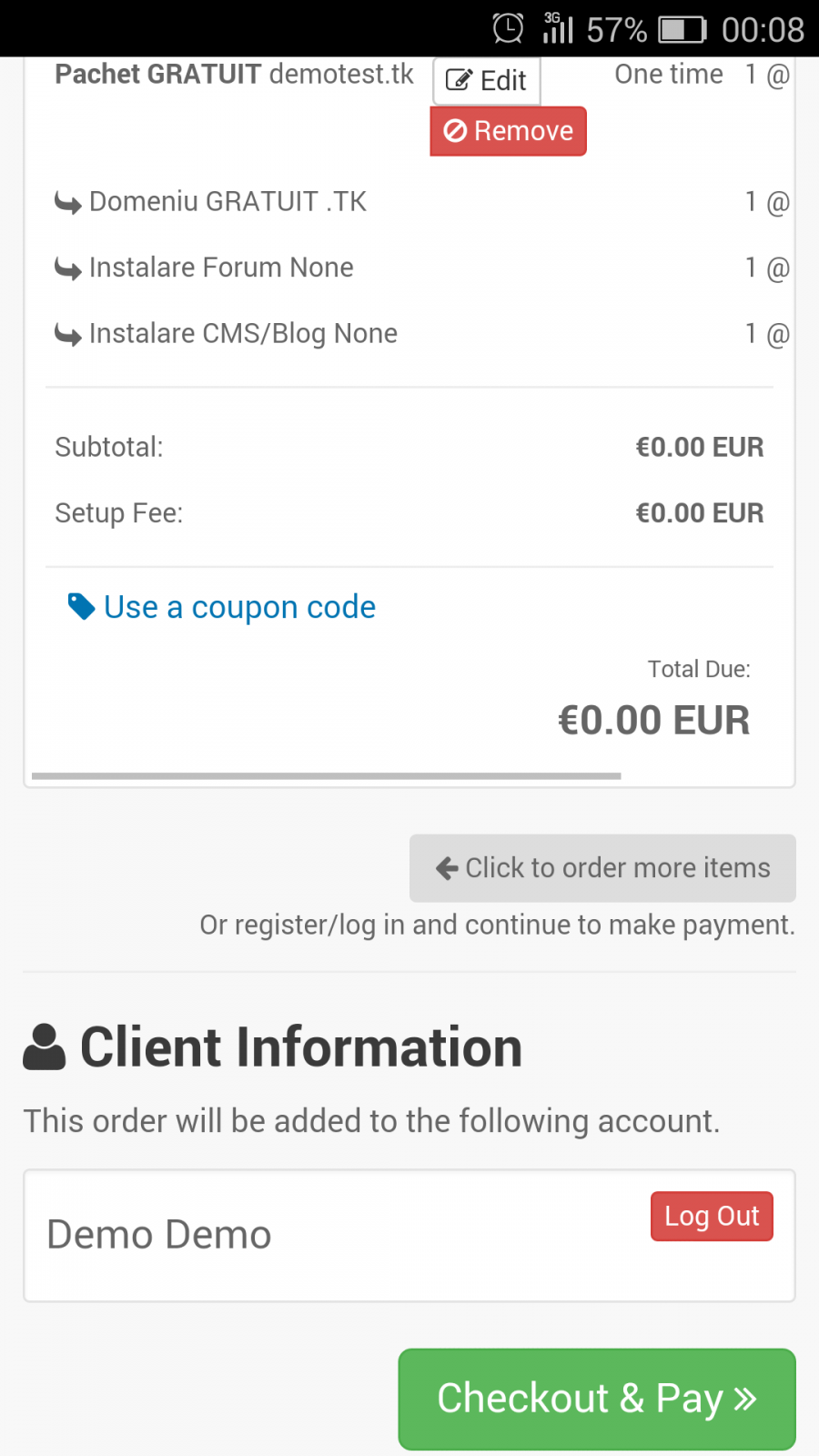The width and height of the screenshot is (819, 1456).
Task: Click the horizontal scrollbar under the order table
Action: (x=327, y=776)
